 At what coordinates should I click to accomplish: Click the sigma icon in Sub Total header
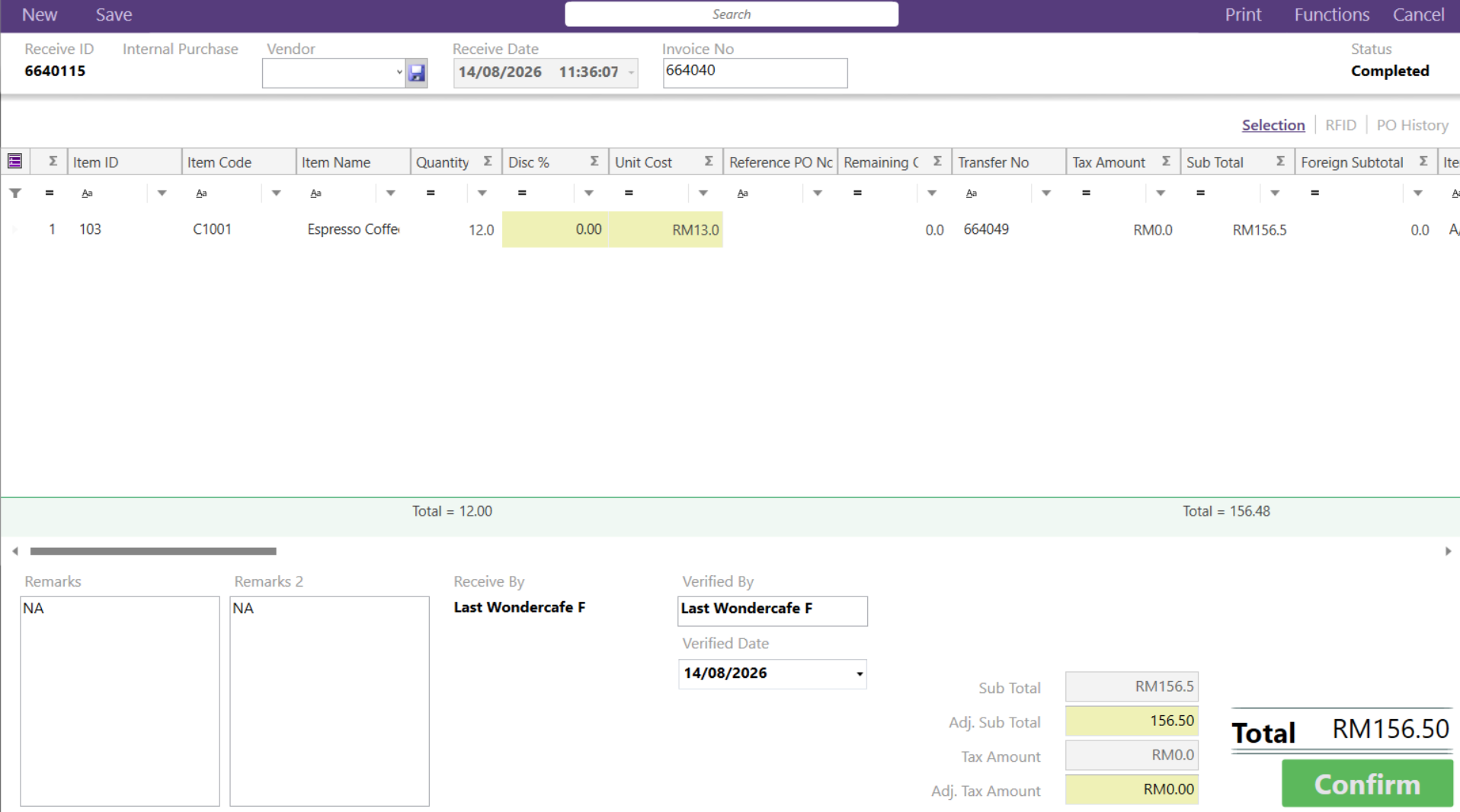click(x=1280, y=161)
